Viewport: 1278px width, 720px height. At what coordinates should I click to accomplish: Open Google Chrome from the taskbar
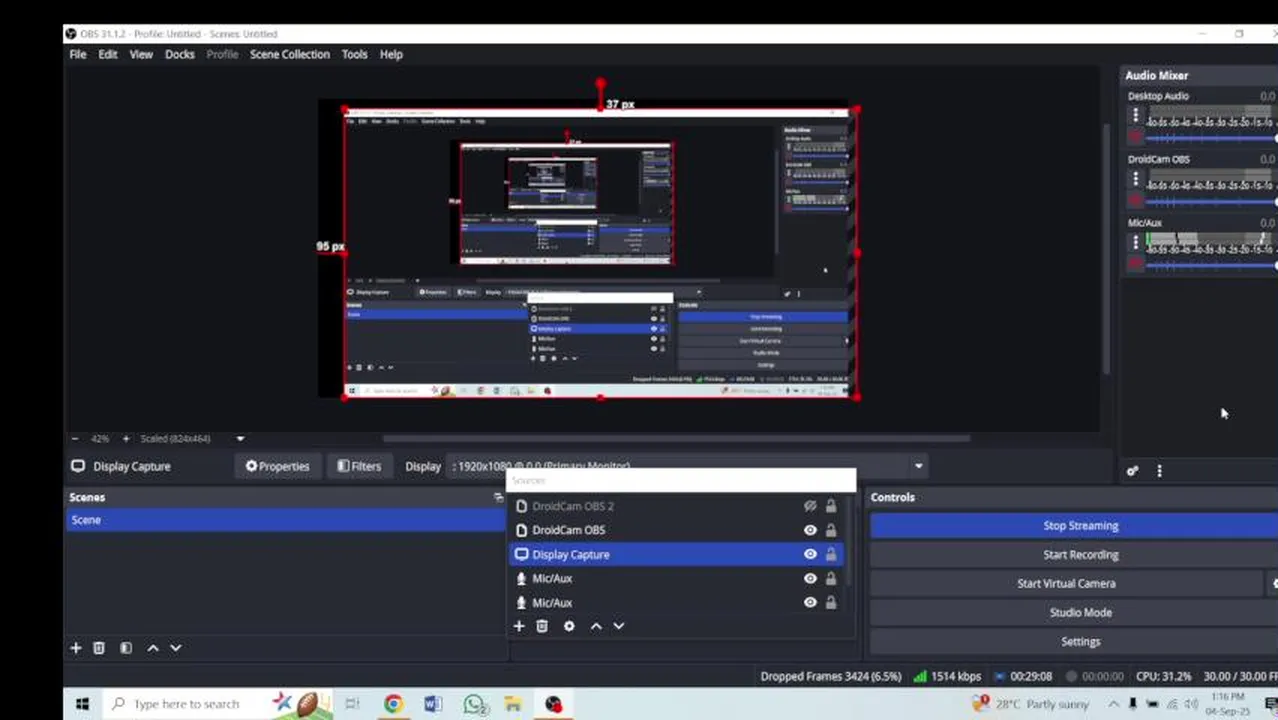(393, 704)
